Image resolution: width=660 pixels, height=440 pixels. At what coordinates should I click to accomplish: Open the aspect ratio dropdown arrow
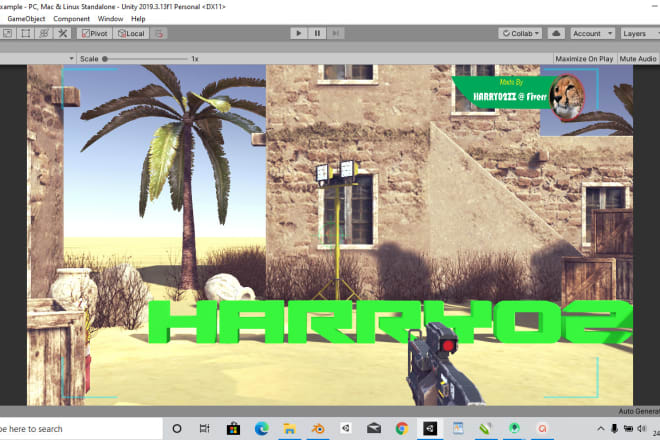pos(71,59)
